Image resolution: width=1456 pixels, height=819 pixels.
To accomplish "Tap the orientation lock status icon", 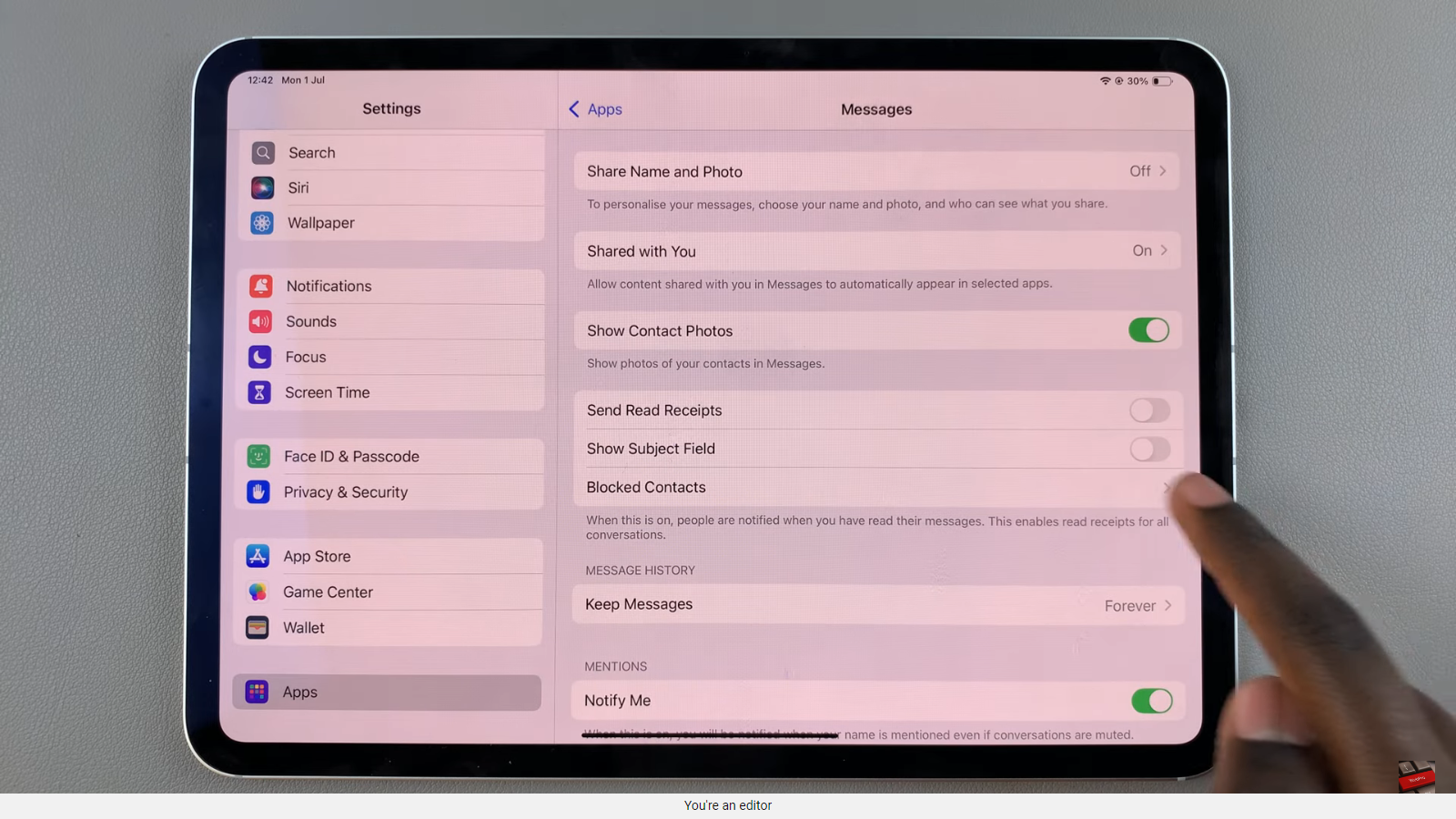I will tap(1118, 81).
